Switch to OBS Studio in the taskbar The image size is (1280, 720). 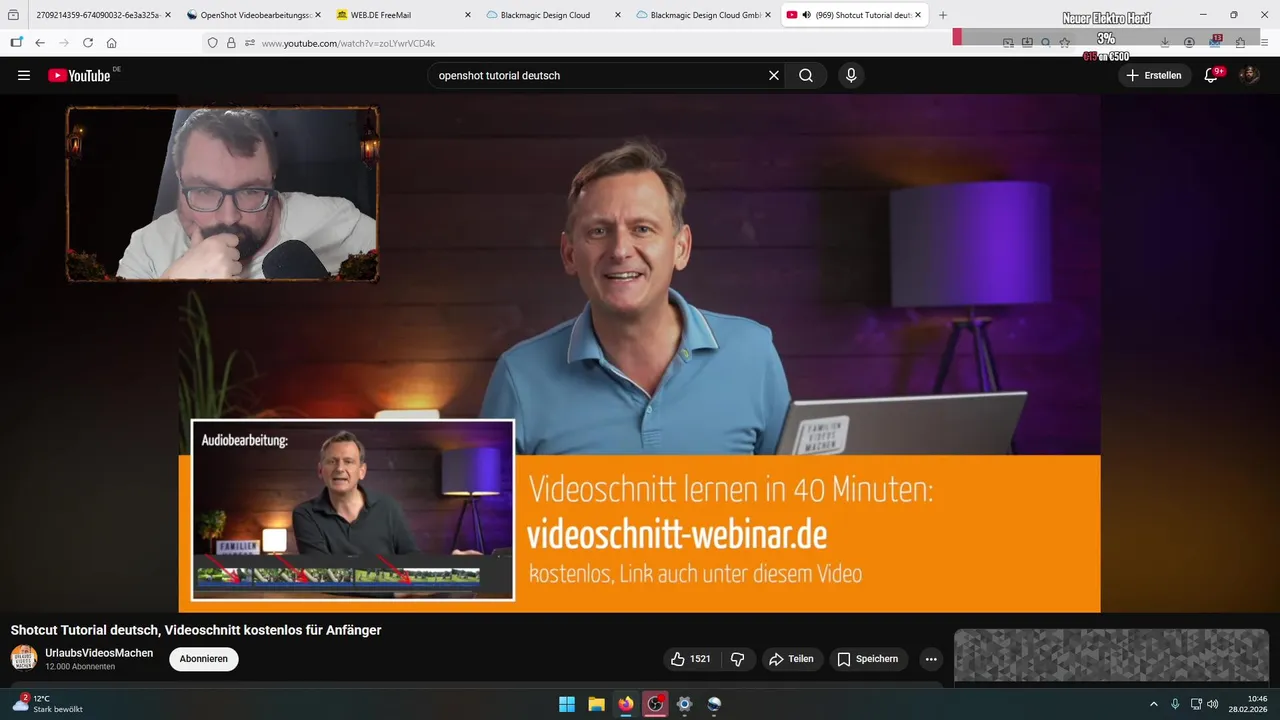655,704
